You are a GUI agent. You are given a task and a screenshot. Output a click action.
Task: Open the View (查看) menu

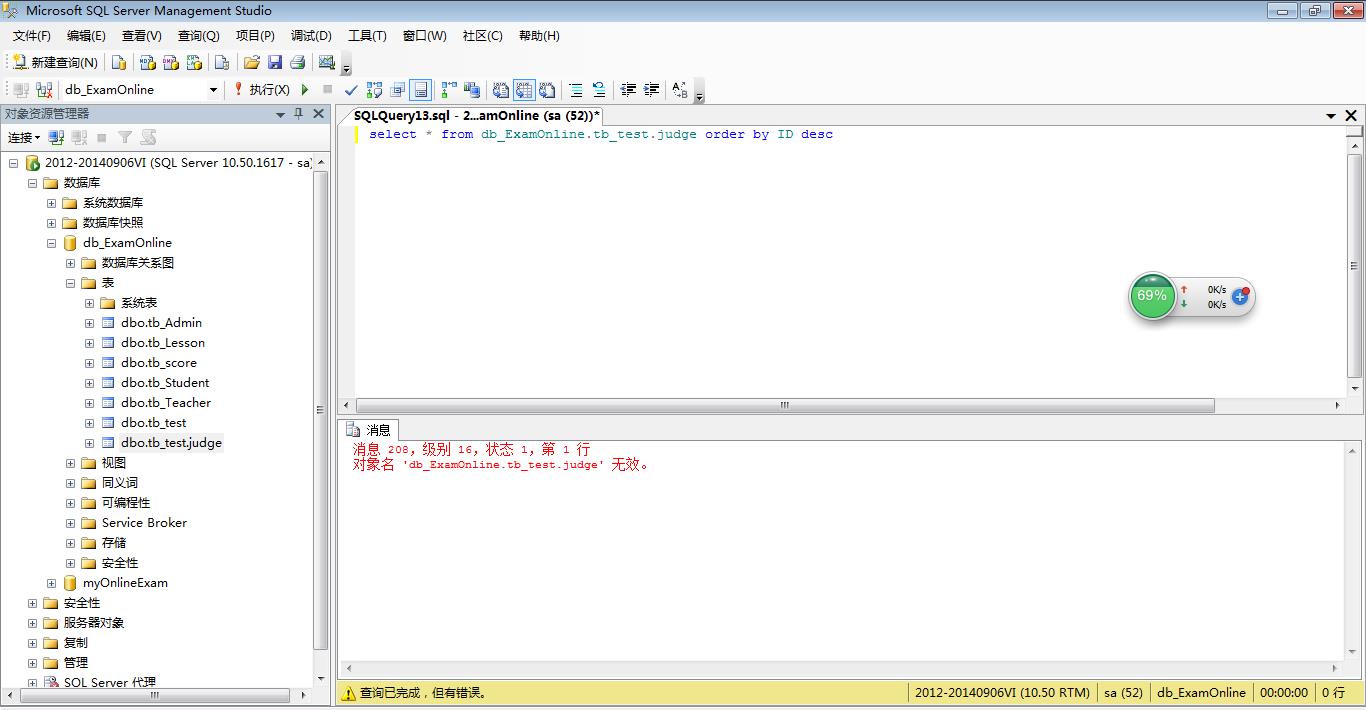pyautogui.click(x=142, y=36)
